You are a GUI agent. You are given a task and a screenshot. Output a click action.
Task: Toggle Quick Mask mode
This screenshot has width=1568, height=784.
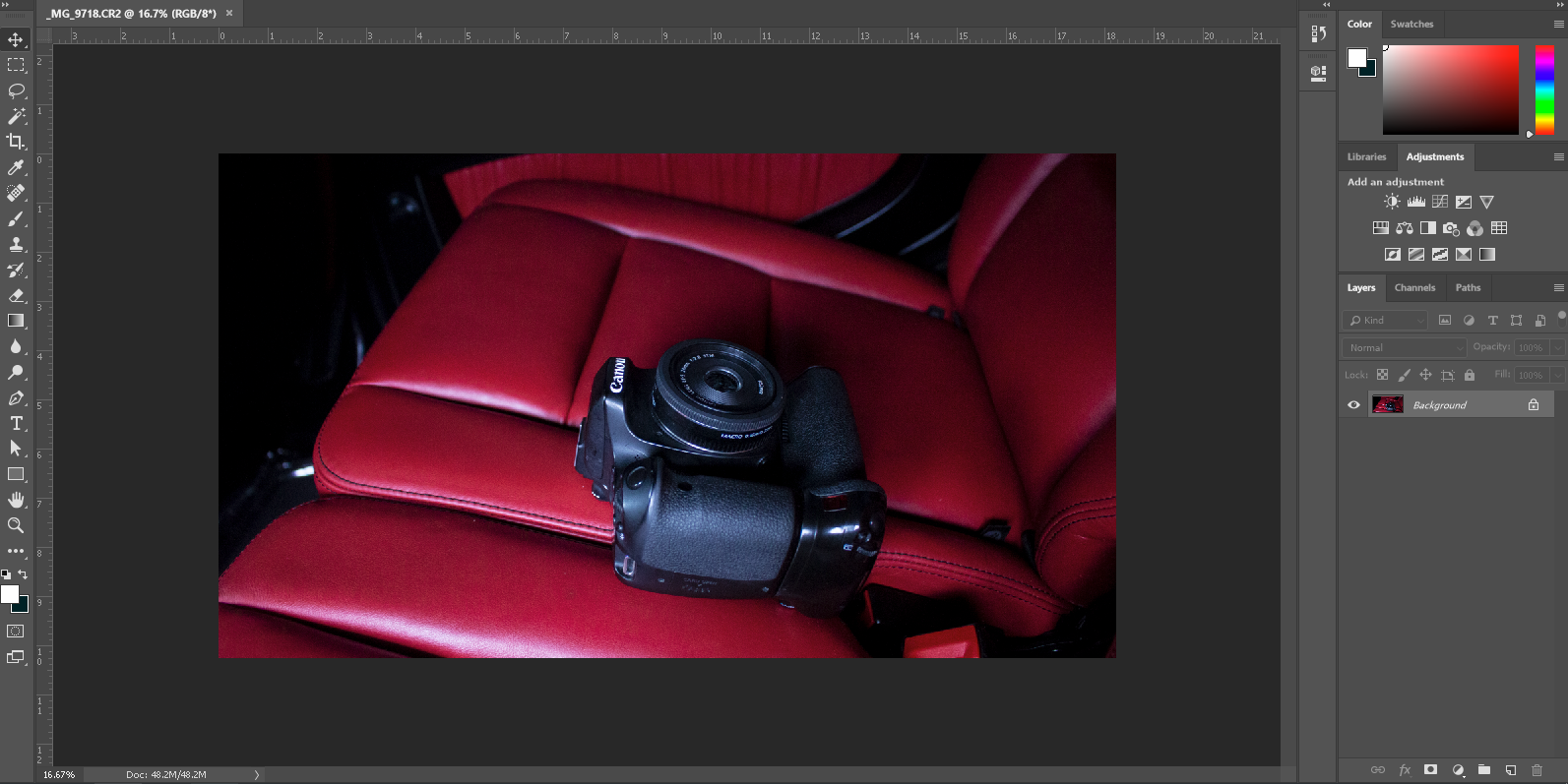[x=16, y=632]
